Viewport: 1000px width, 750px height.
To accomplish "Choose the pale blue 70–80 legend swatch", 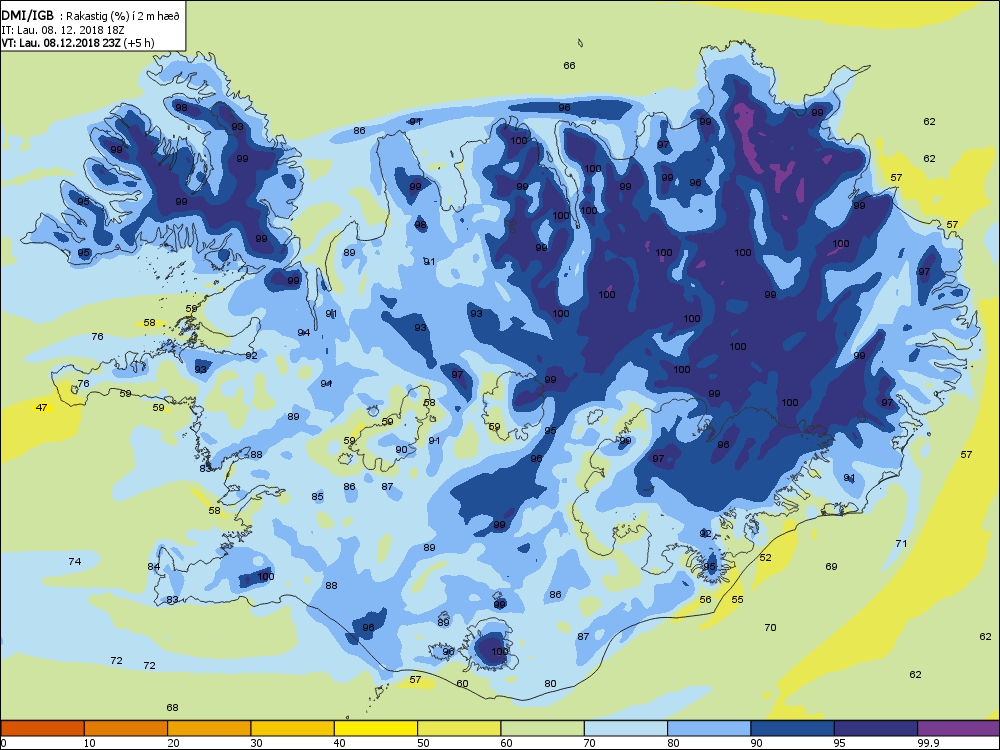I will tap(626, 728).
